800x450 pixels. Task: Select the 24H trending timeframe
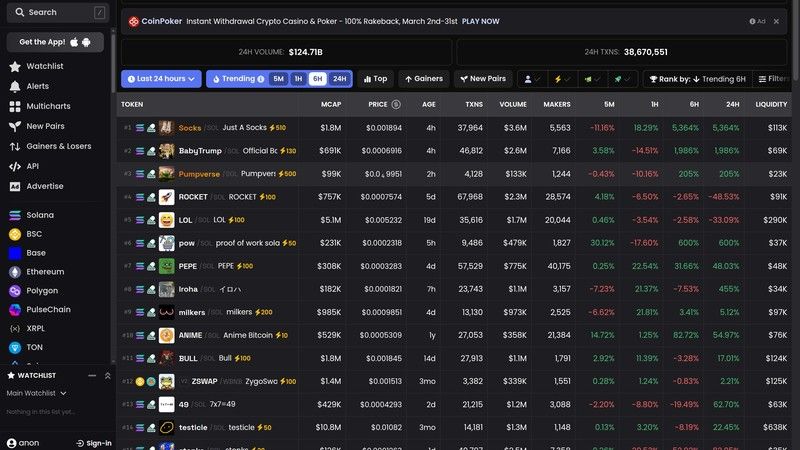[339, 79]
